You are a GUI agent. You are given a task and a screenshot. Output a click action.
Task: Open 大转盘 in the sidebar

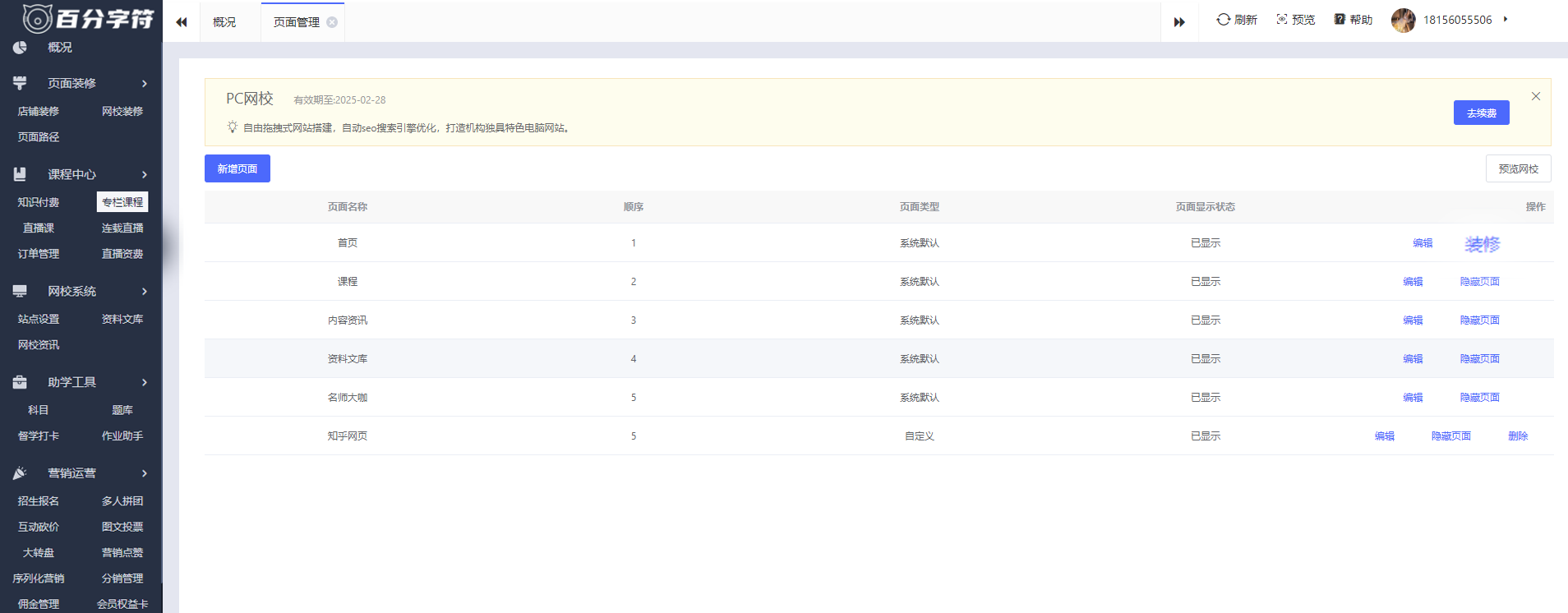pyautogui.click(x=39, y=552)
